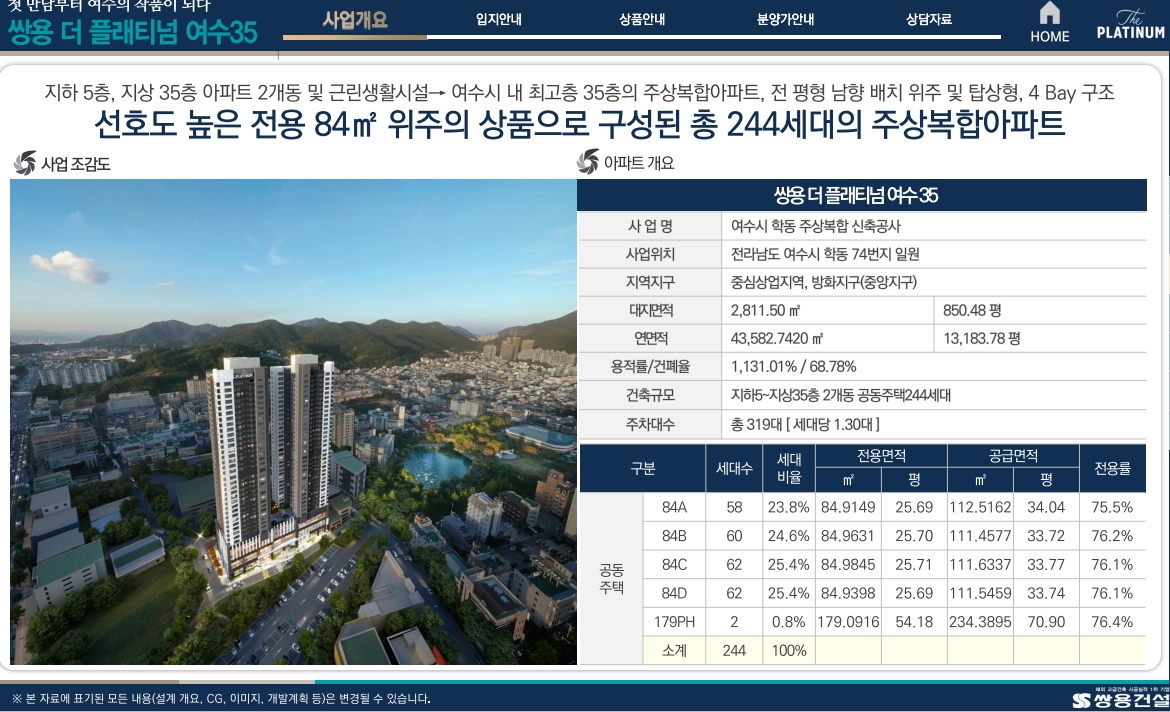This screenshot has width=1170, height=712.
Task: Click the table title 쌍용 더 플래티넘 여수 35
Action: click(856, 196)
